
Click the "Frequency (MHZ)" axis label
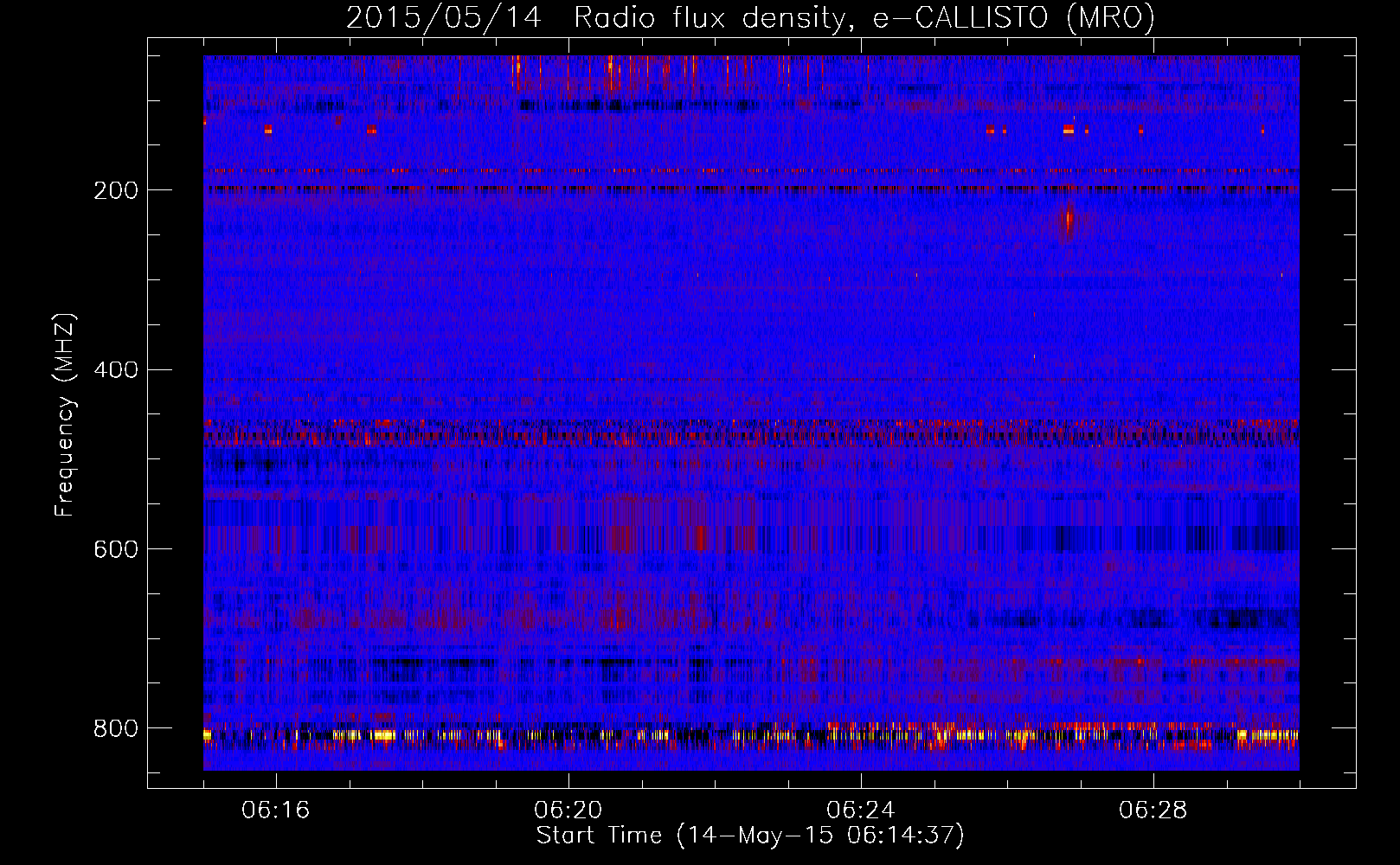click(65, 415)
